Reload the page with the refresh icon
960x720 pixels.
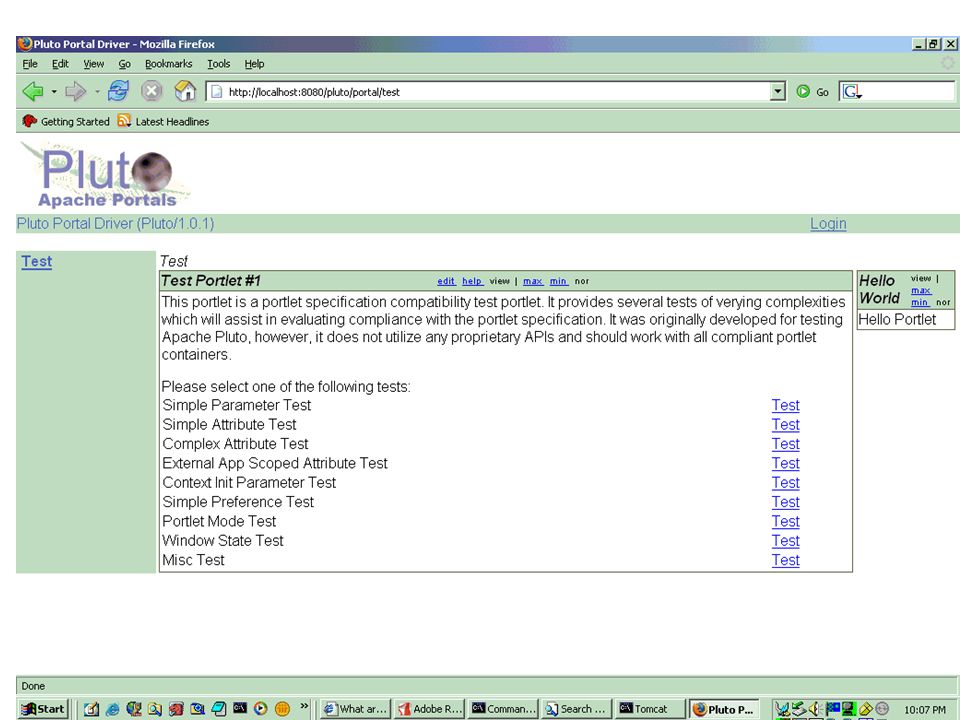pyautogui.click(x=118, y=91)
